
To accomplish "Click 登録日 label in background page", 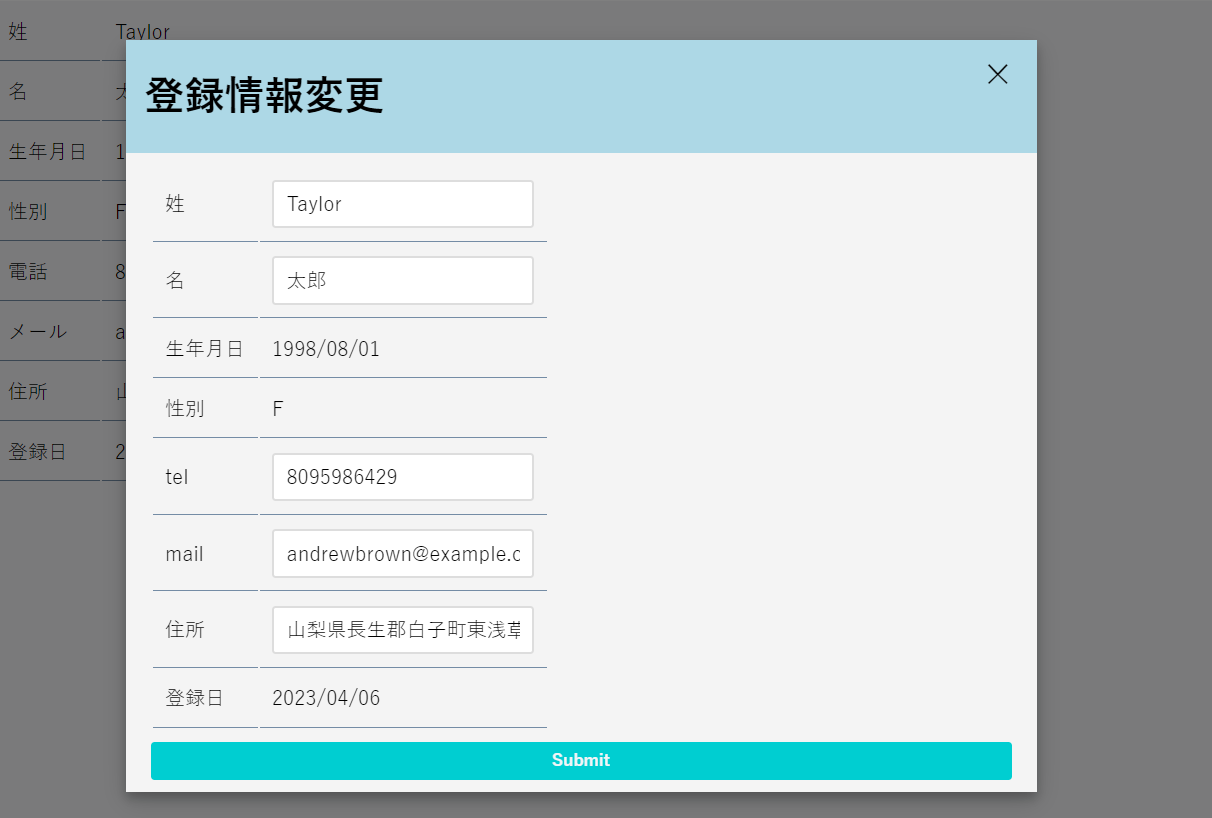I will tap(37, 451).
